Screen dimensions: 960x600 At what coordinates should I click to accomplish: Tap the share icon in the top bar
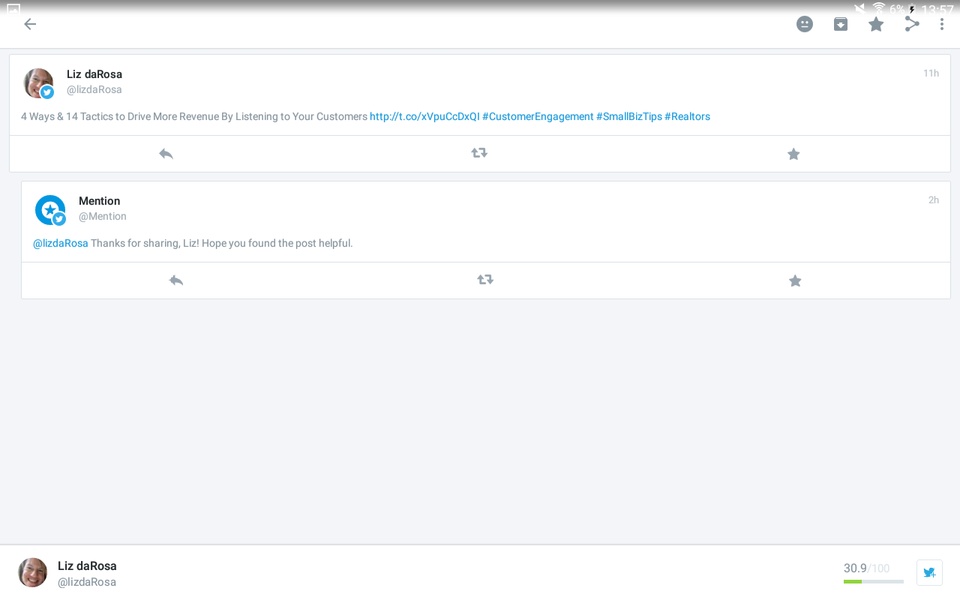[x=912, y=24]
